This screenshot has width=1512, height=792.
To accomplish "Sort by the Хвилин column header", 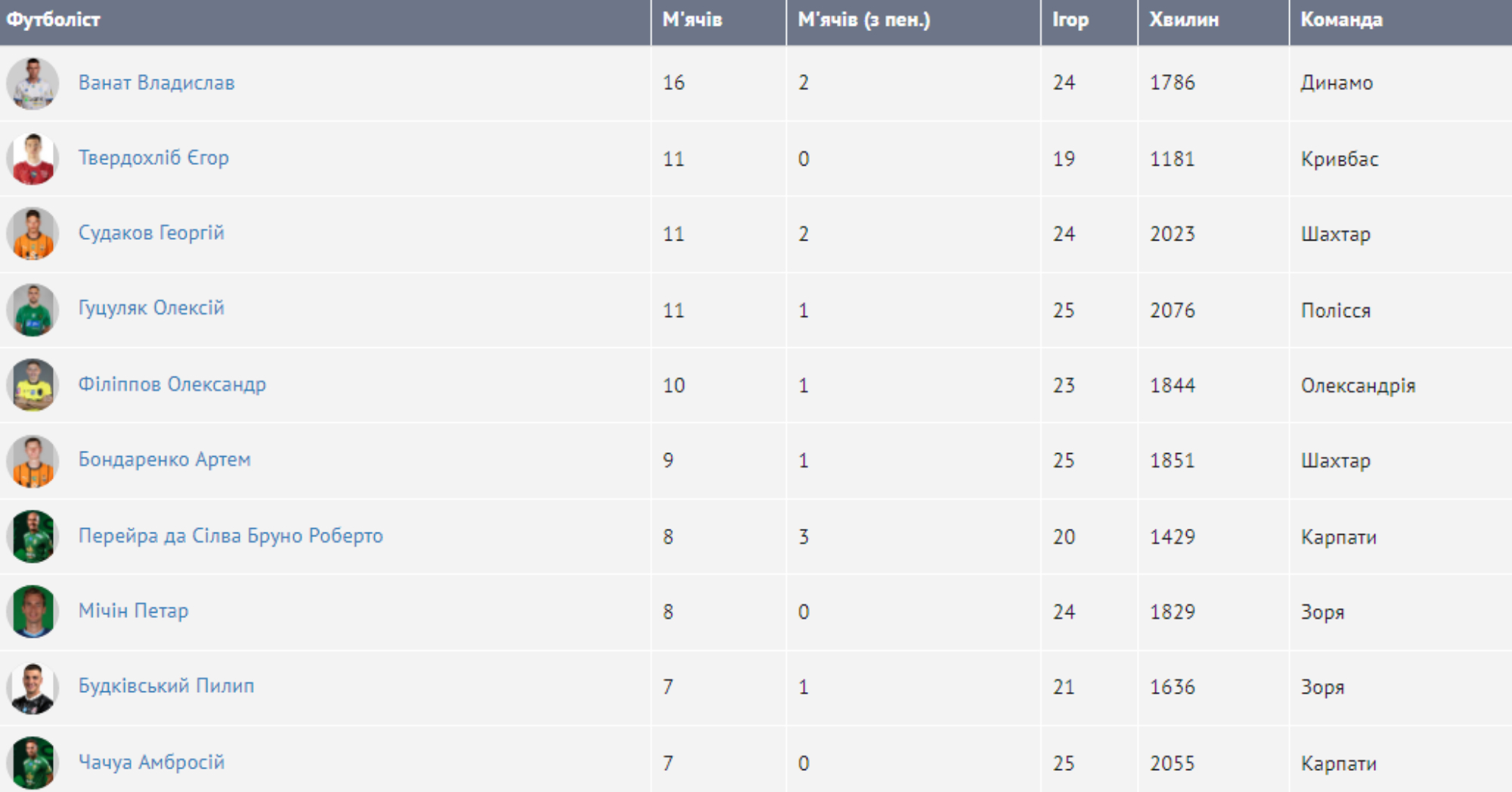I will click(x=1183, y=20).
